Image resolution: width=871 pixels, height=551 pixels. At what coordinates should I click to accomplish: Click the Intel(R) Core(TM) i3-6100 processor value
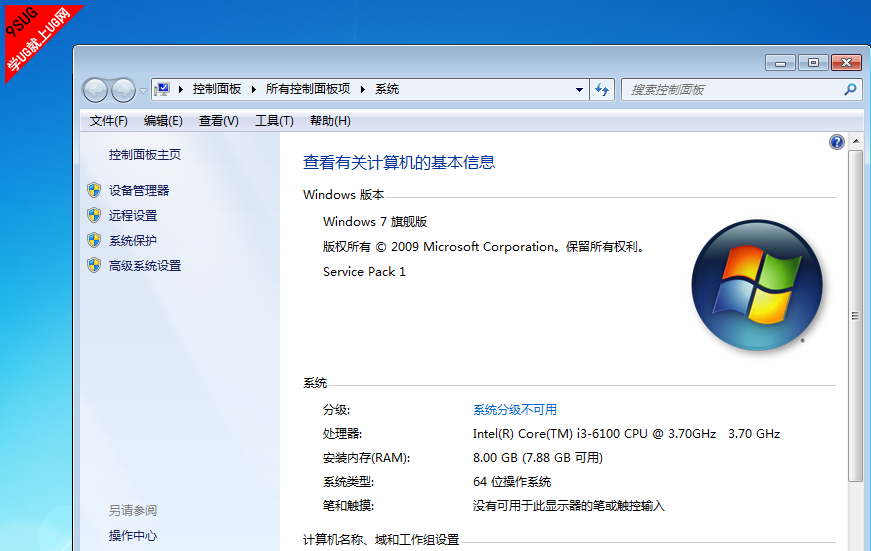(x=627, y=434)
